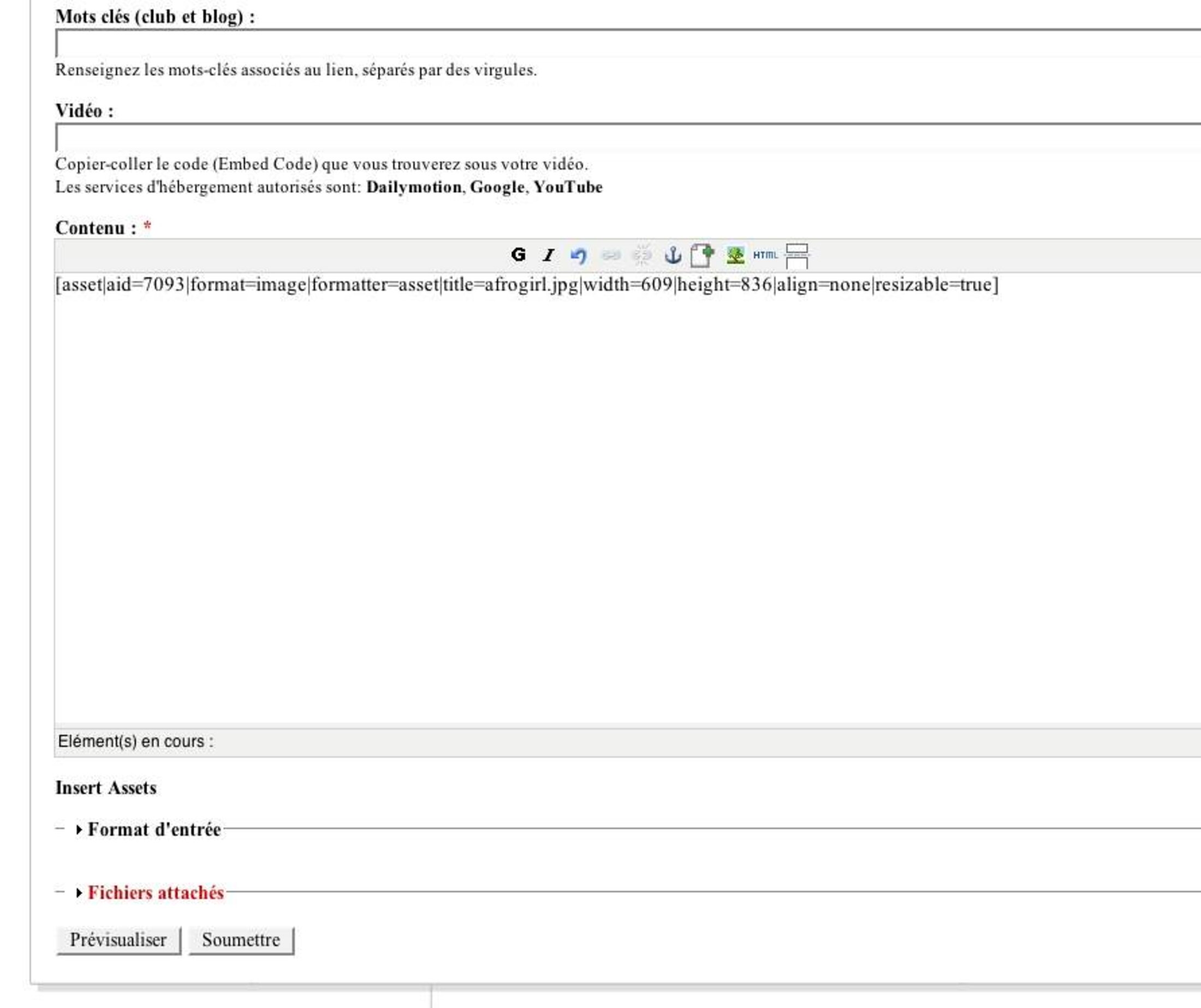Click the Format d'entrée disclosure triangle
Screen dimensions: 1201x1008
click(79, 830)
